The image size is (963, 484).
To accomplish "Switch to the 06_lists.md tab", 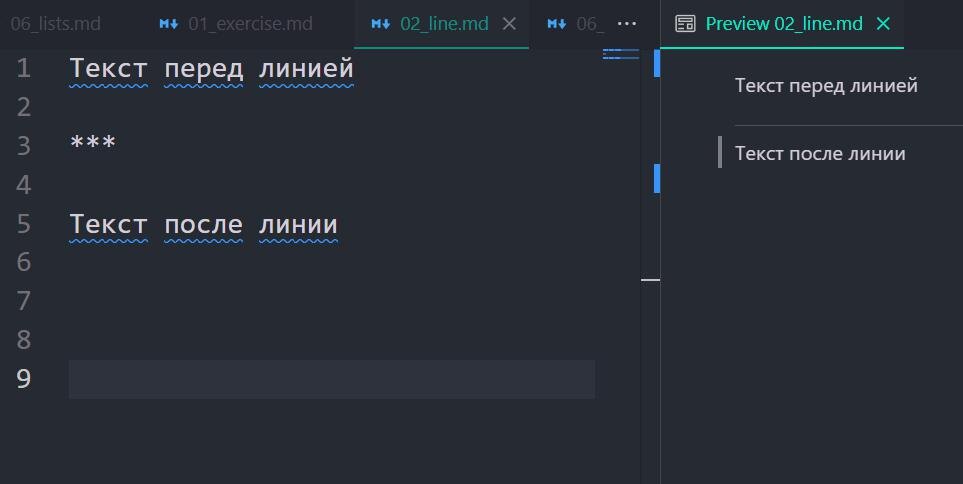I will (56, 24).
